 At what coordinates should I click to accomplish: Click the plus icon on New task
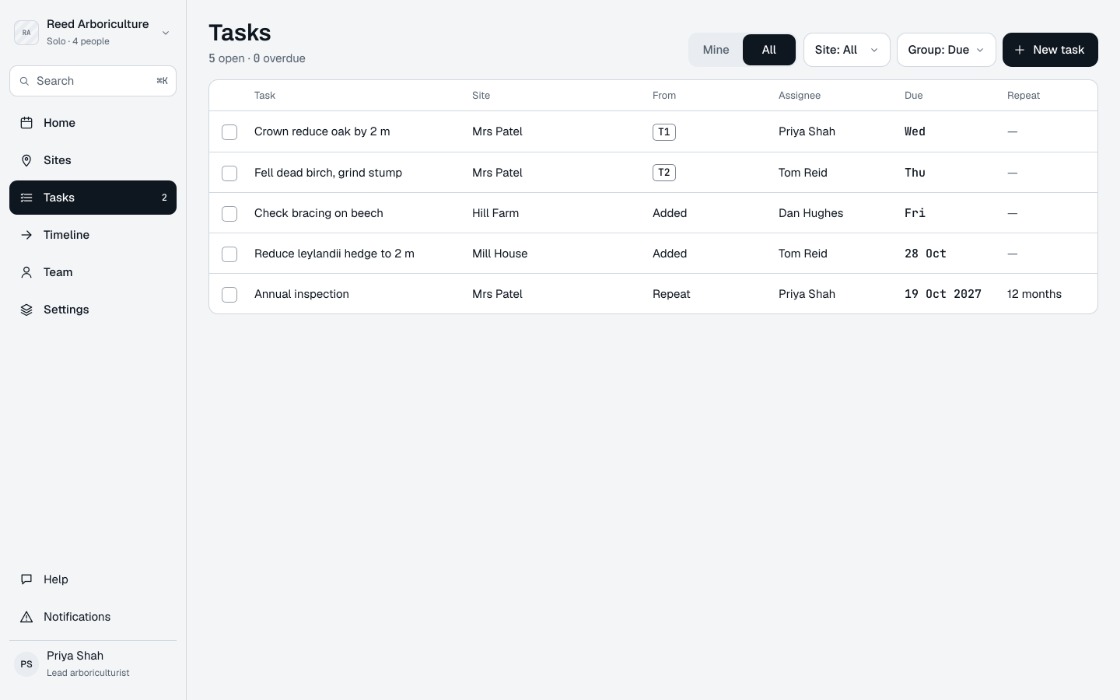click(1019, 50)
